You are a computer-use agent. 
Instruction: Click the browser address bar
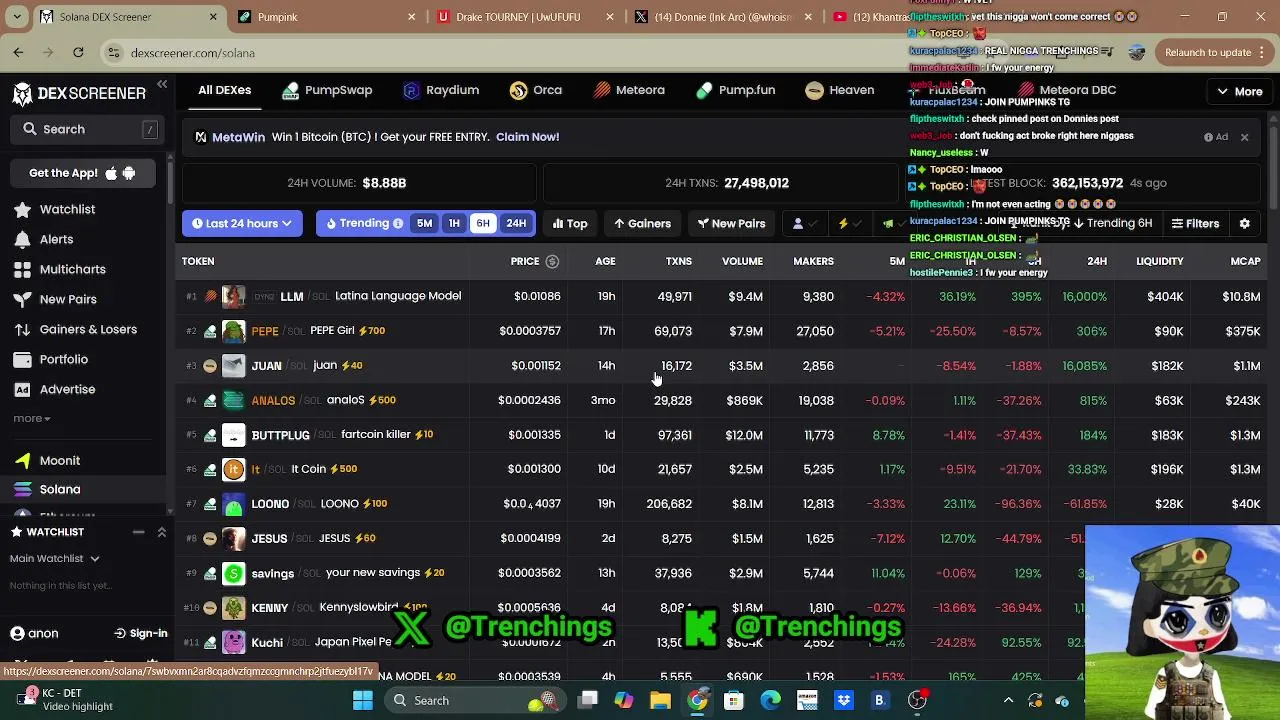[x=500, y=53]
